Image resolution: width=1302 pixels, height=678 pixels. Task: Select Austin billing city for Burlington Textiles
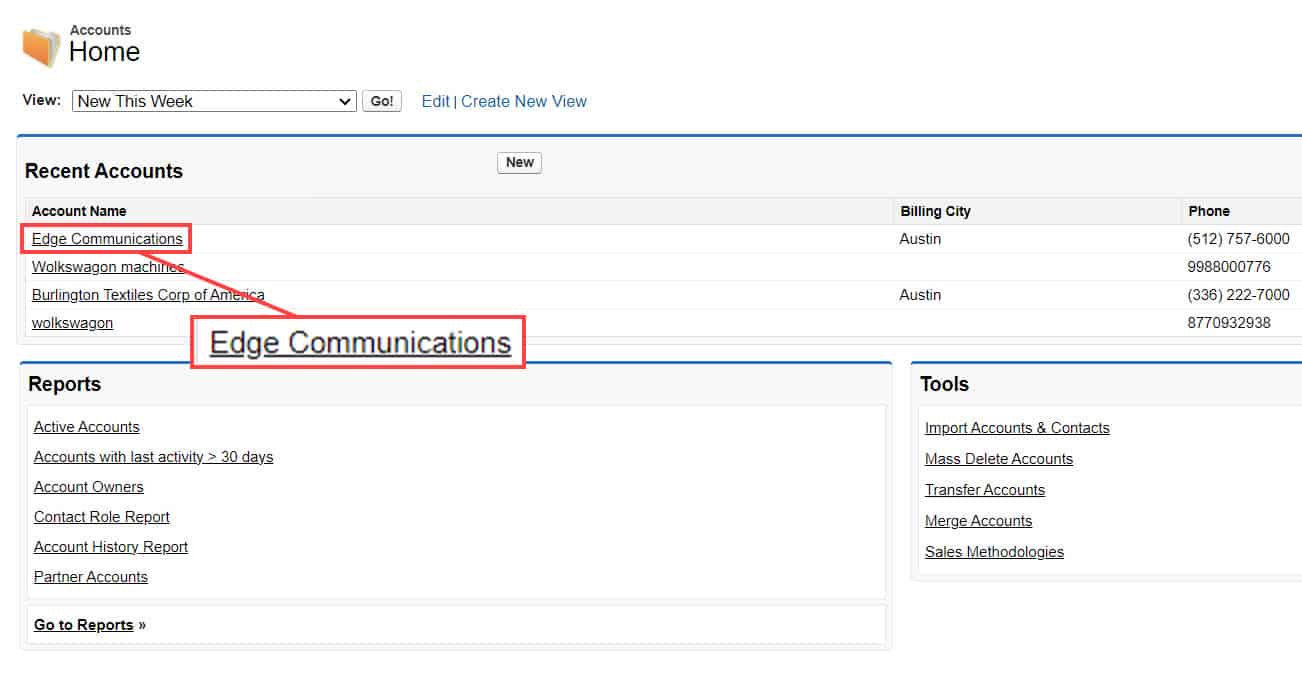(x=920, y=295)
